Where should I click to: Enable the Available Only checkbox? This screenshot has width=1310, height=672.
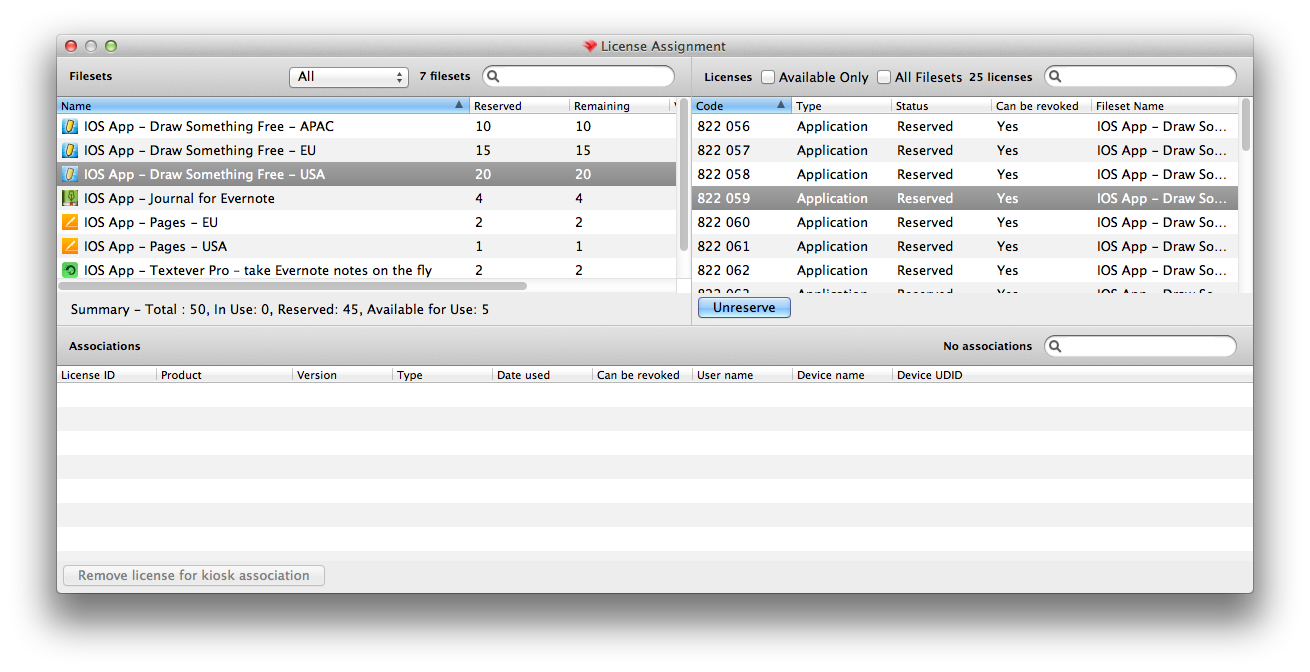coord(768,77)
